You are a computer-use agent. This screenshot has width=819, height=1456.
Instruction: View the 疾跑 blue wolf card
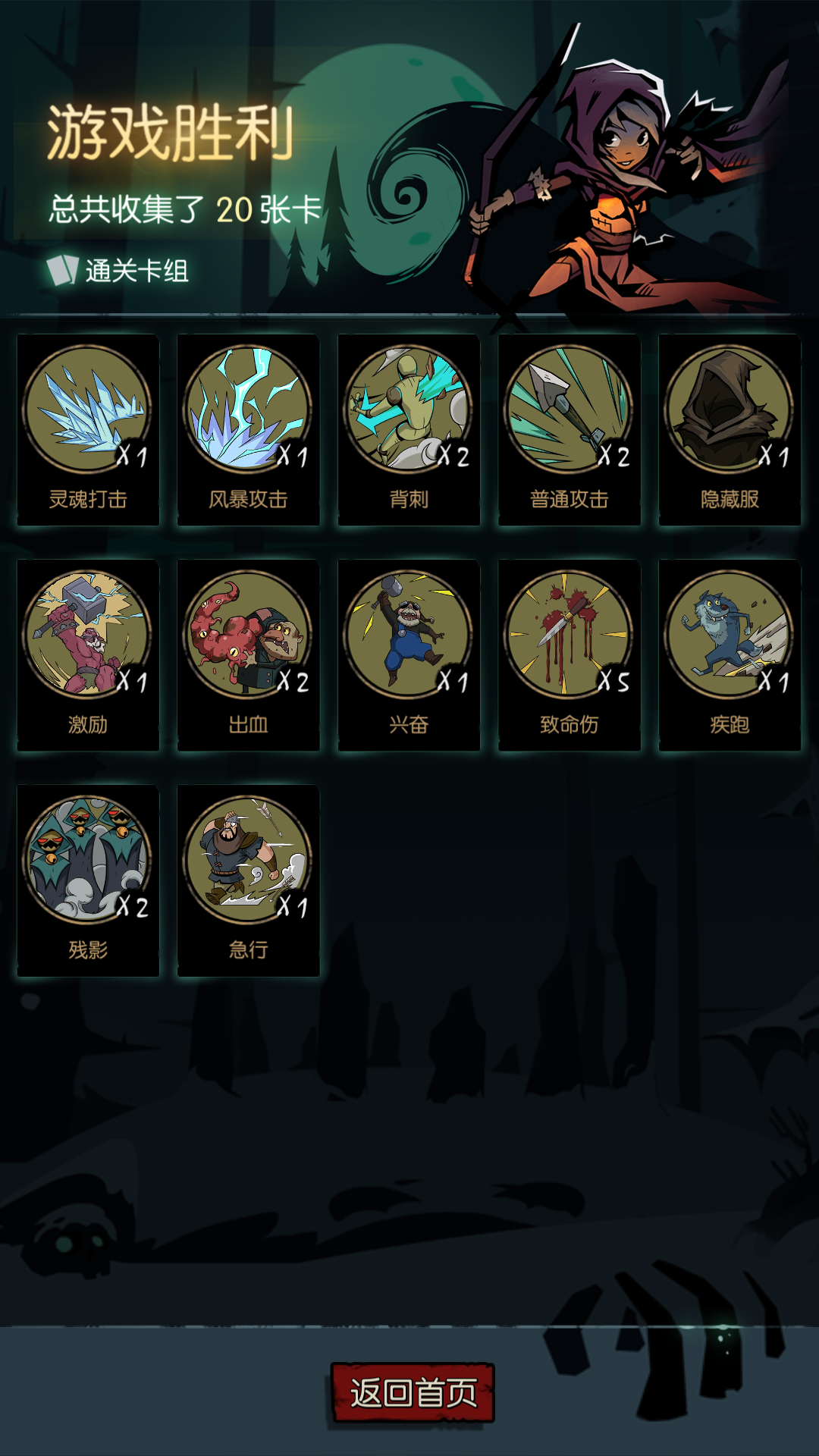click(730, 654)
